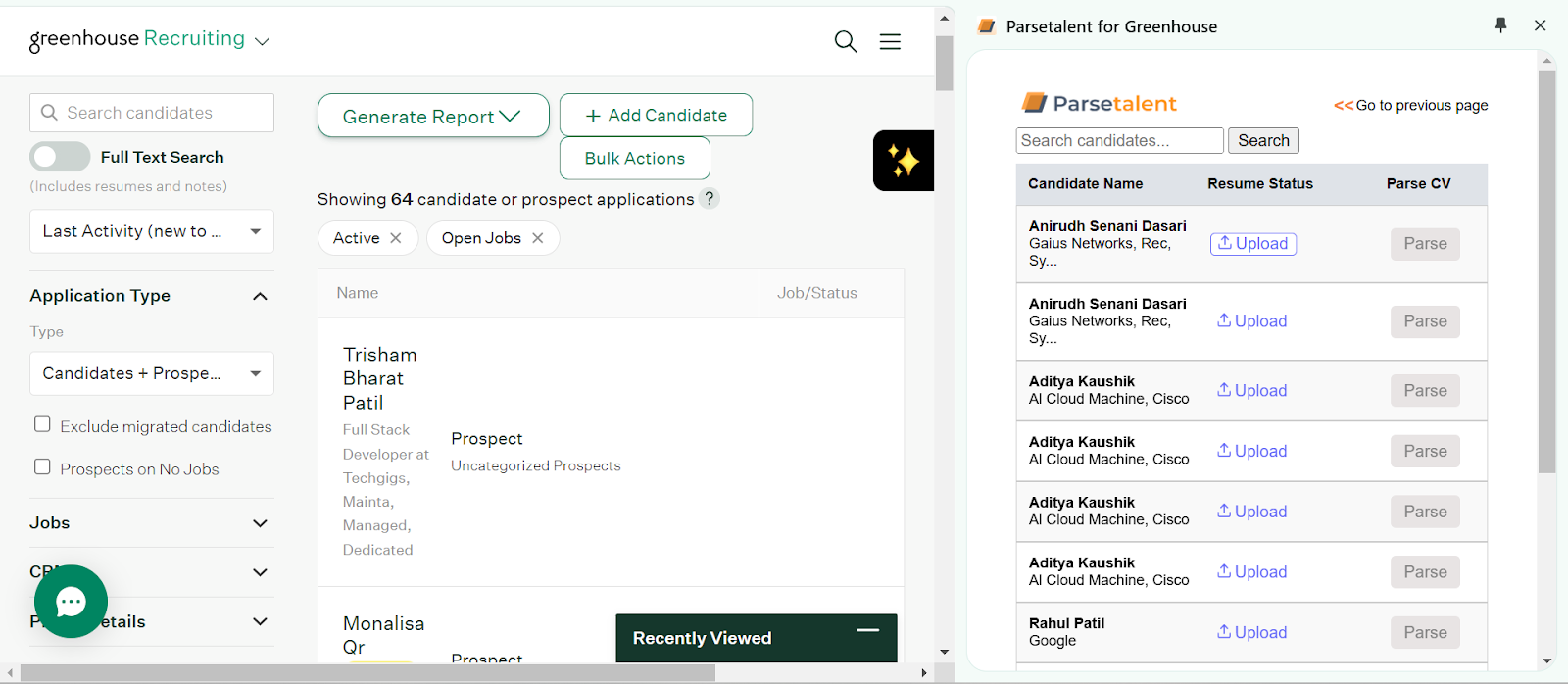Click the Resume Status column header
This screenshot has height=684, width=1568.
click(1260, 183)
